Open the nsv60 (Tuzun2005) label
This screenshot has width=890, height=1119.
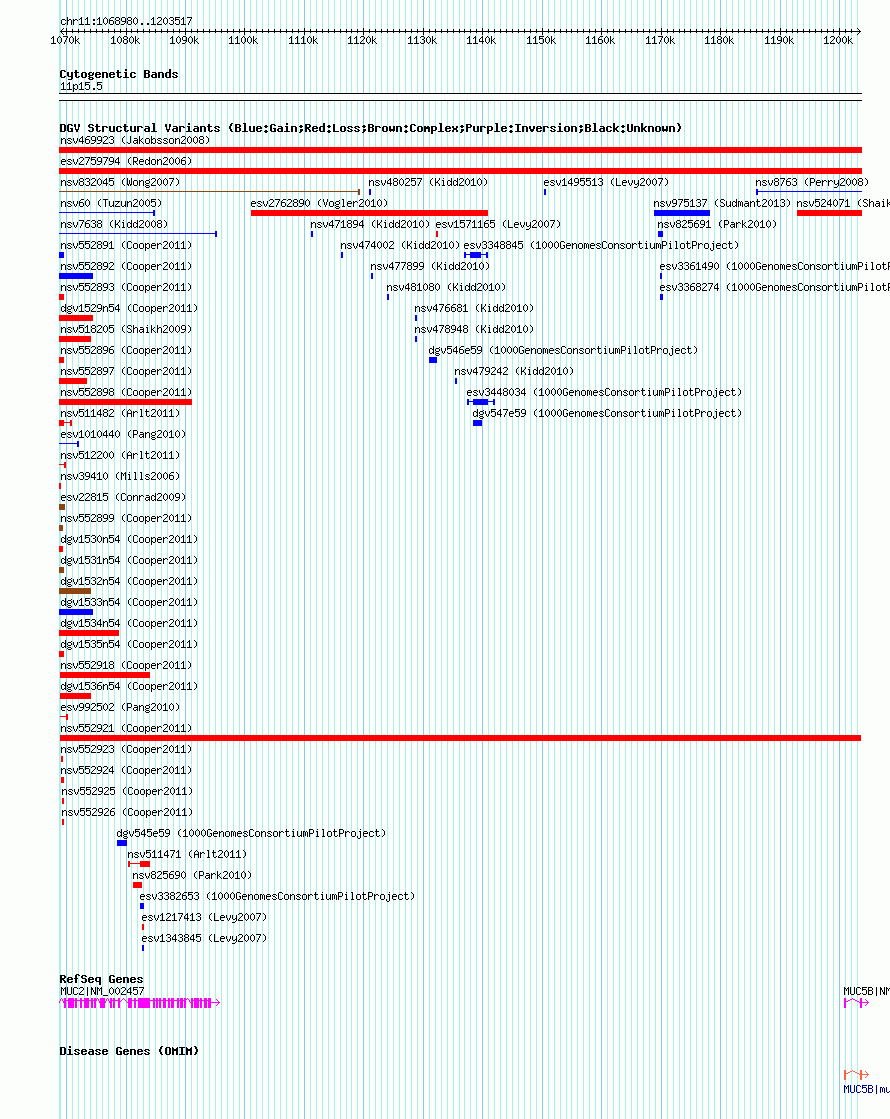[x=111, y=203]
